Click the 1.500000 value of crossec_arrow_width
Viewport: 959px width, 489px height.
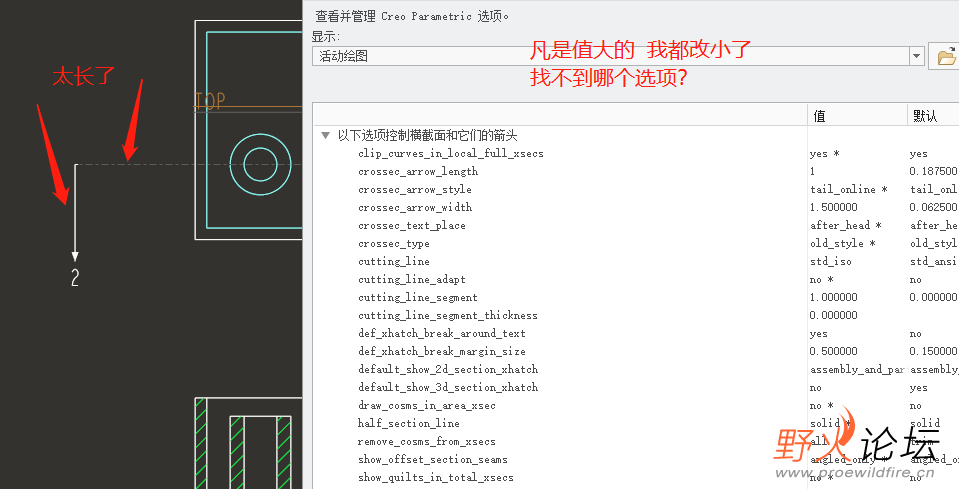(834, 208)
